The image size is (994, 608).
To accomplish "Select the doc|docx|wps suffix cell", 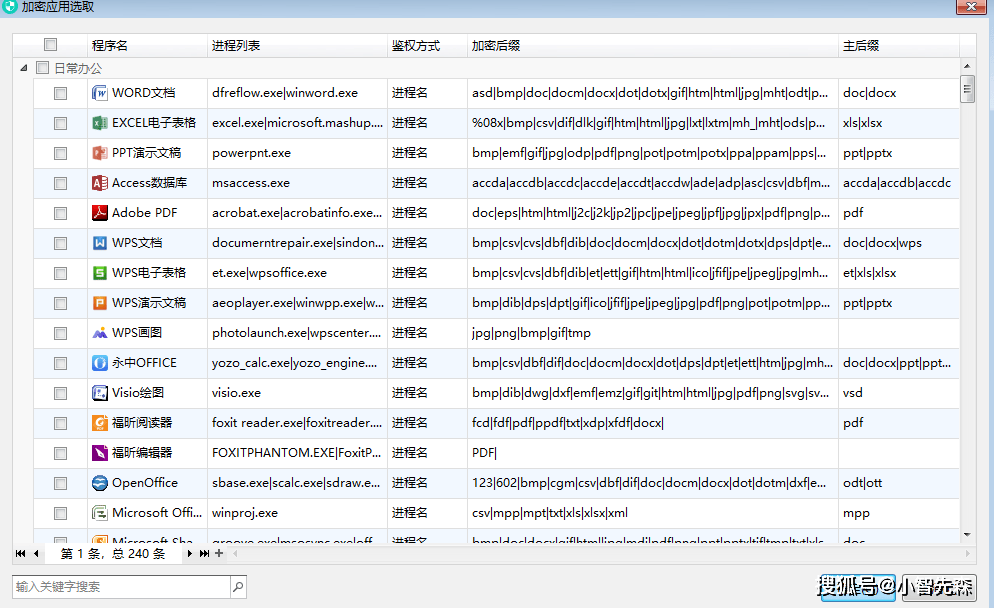I will coord(899,243).
